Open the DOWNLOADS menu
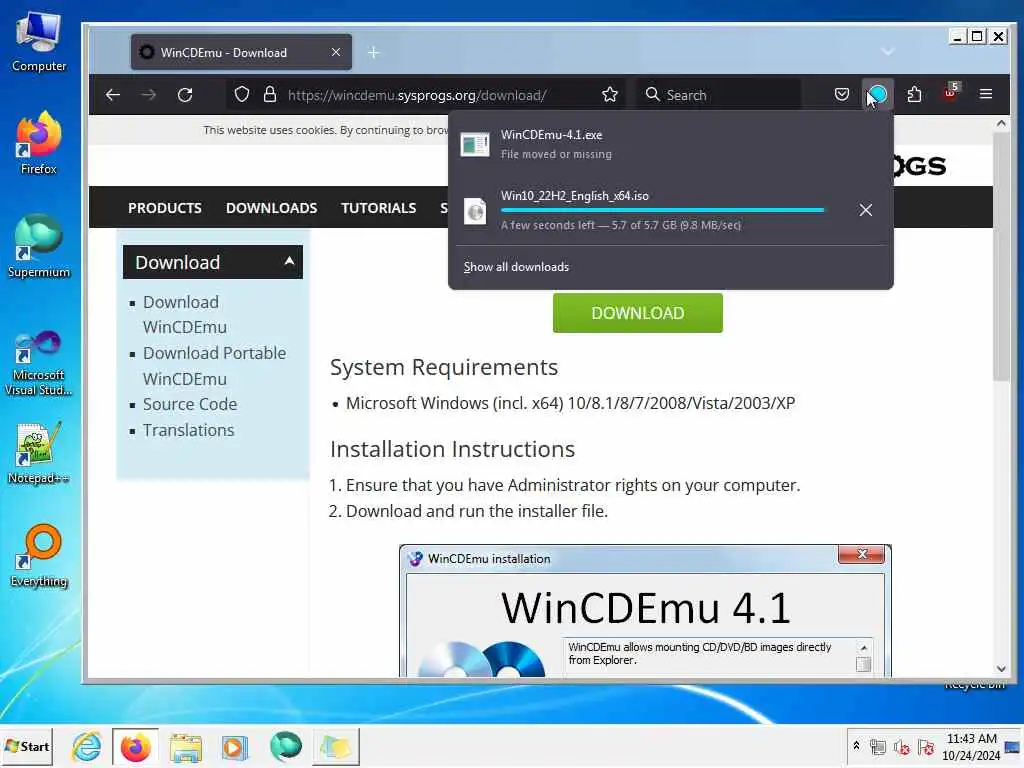Image resolution: width=1024 pixels, height=768 pixels. 271,208
